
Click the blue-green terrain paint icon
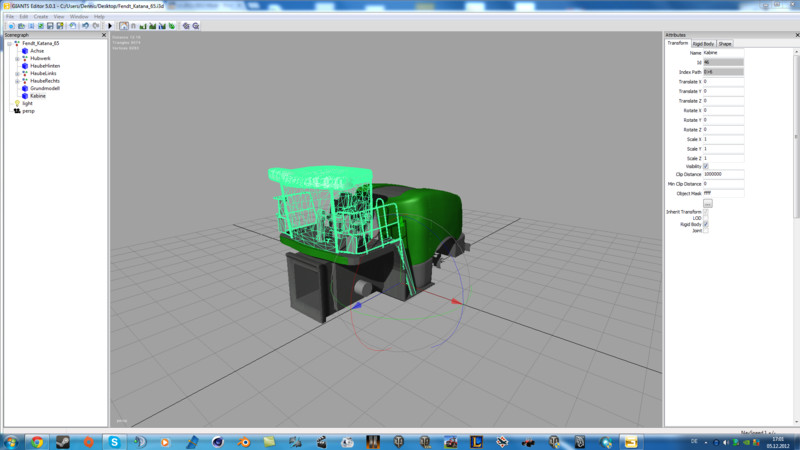[162, 26]
